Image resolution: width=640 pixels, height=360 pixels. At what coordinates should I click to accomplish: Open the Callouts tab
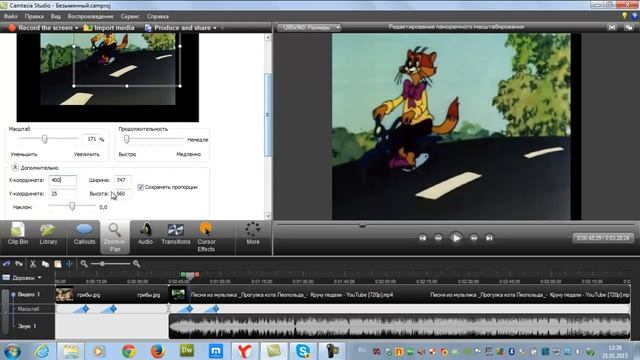point(84,235)
